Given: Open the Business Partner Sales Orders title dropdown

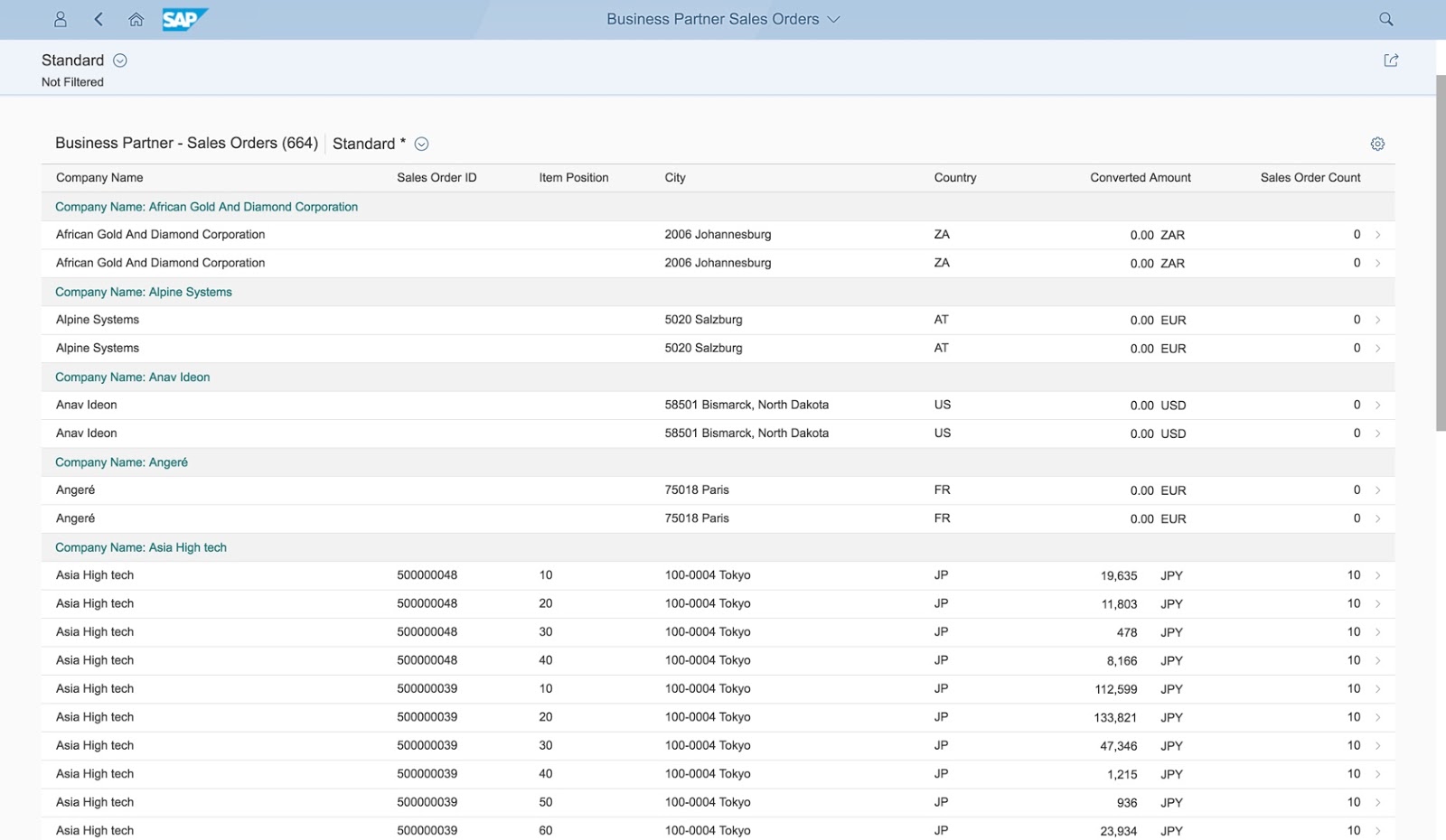Looking at the screenshot, I should [x=833, y=19].
